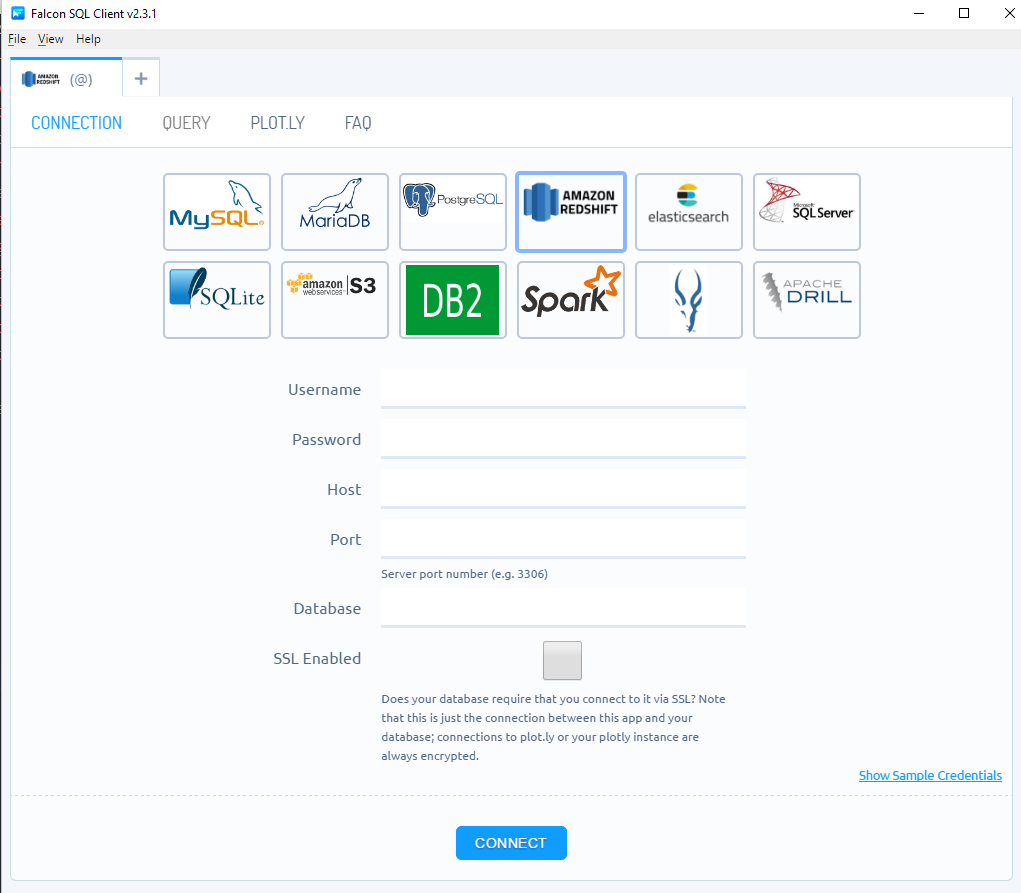Switch to the QUERY tab
1021x893 pixels.
tap(186, 122)
